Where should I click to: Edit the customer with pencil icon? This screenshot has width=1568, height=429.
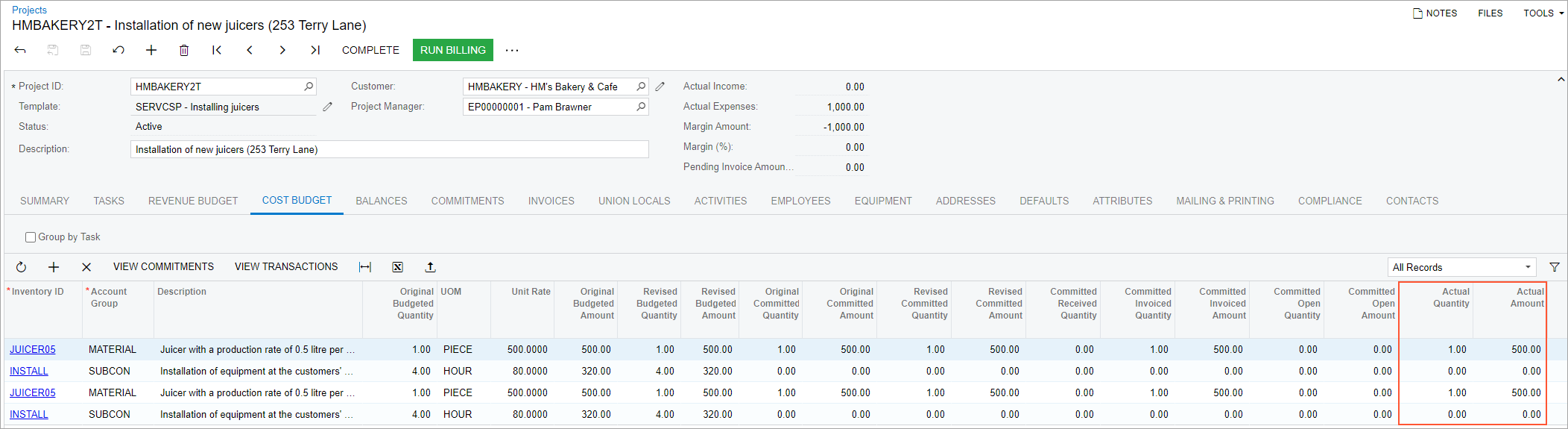[x=660, y=87]
